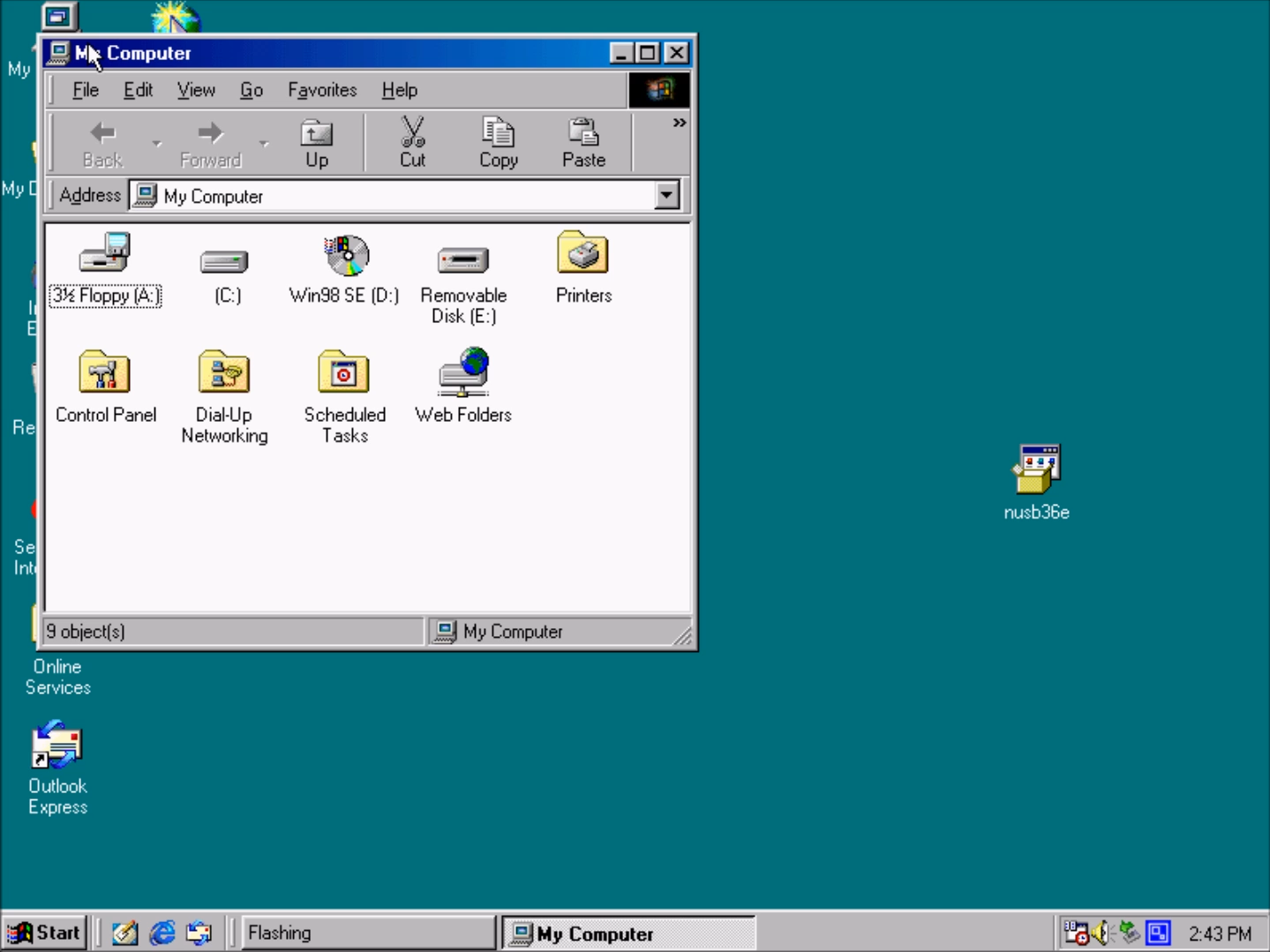Viewport: 1270px width, 952px height.
Task: Launch Outlook Express from the desktop
Action: (x=56, y=744)
